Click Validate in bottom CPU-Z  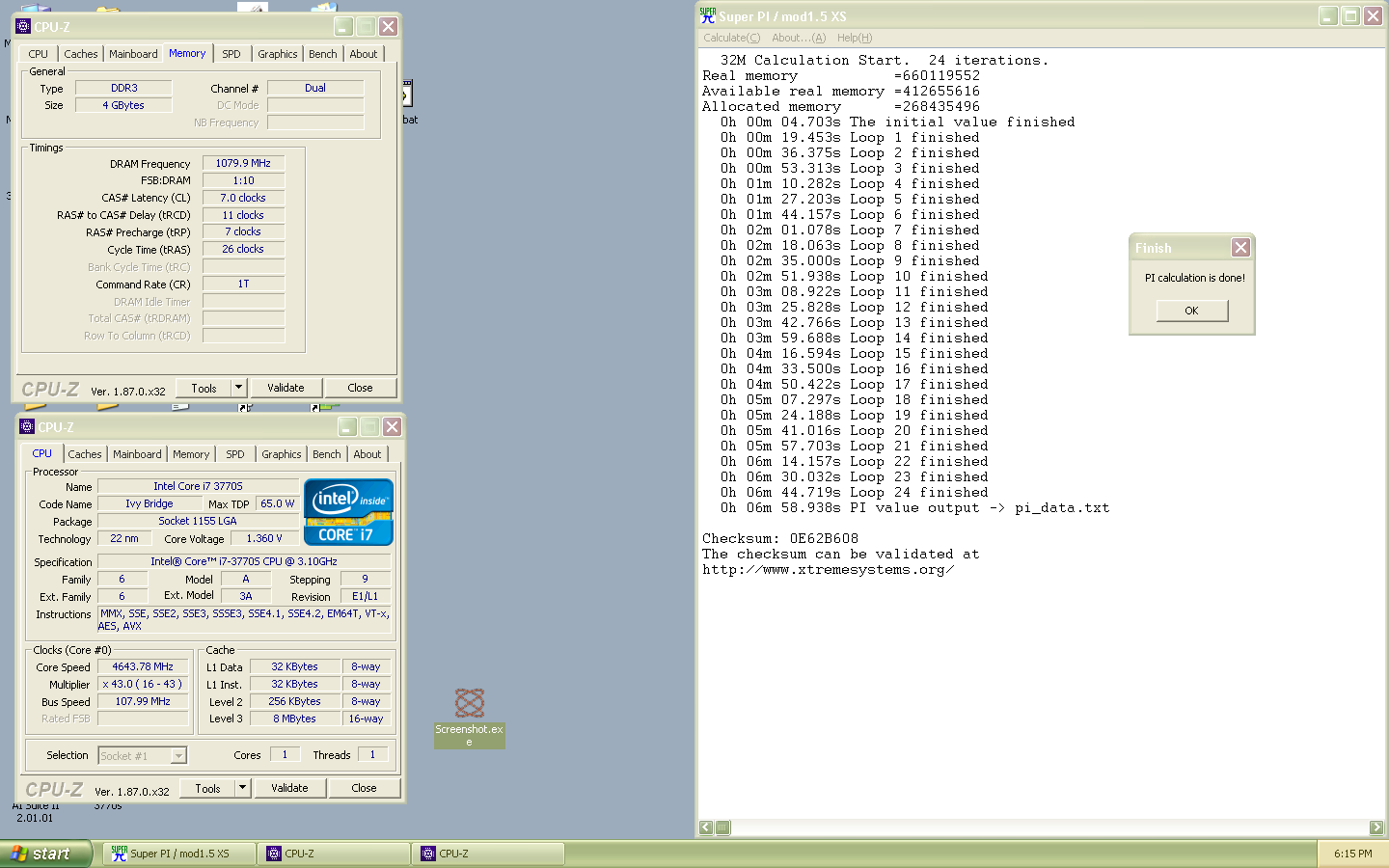289,788
